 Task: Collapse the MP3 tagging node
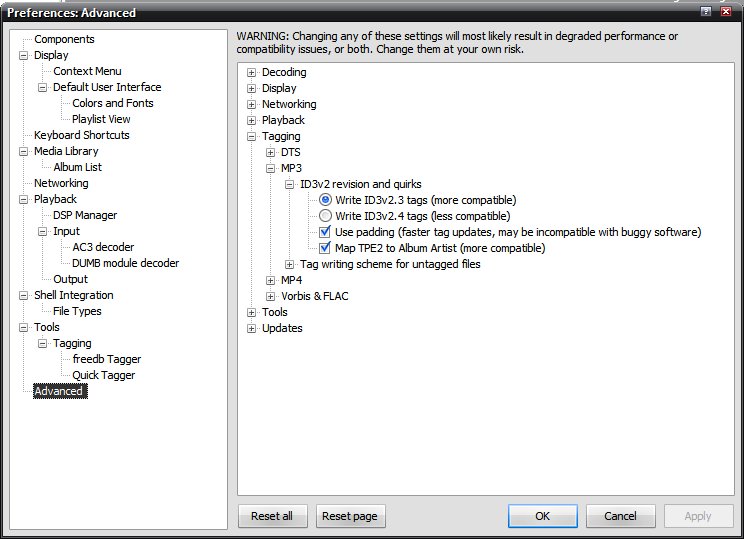(271, 168)
